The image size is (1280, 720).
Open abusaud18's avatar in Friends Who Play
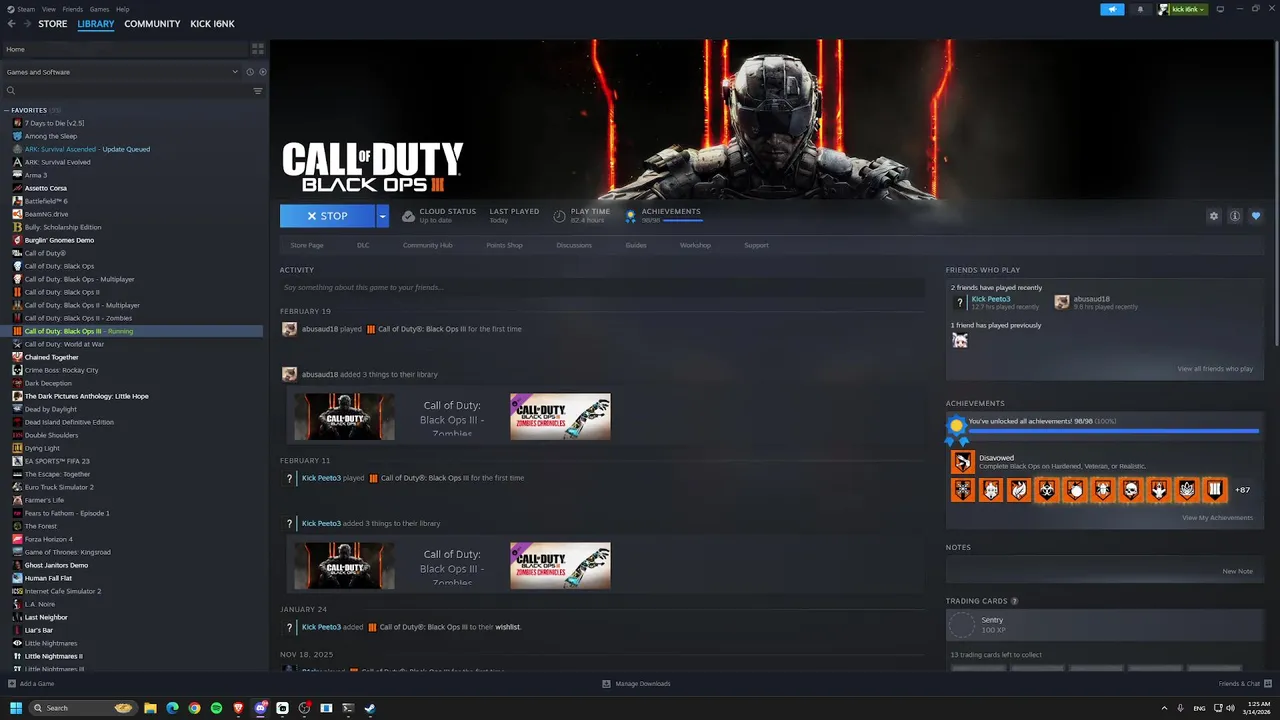point(1062,302)
